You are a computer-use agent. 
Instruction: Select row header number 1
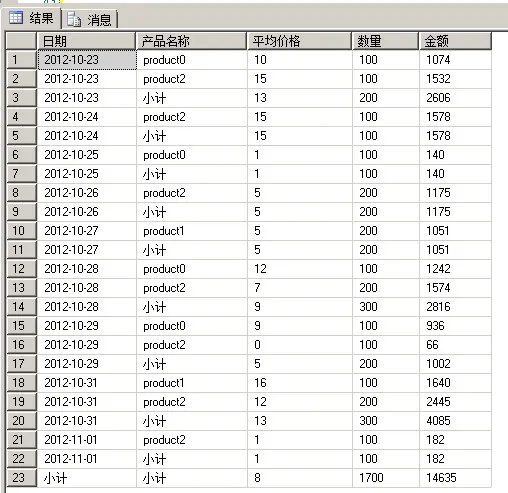tap(21, 60)
